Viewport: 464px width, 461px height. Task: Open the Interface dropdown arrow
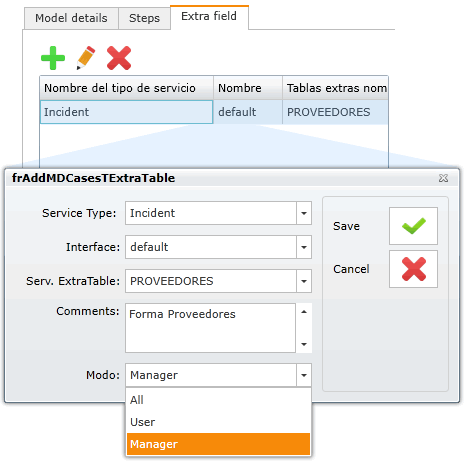coord(304,247)
